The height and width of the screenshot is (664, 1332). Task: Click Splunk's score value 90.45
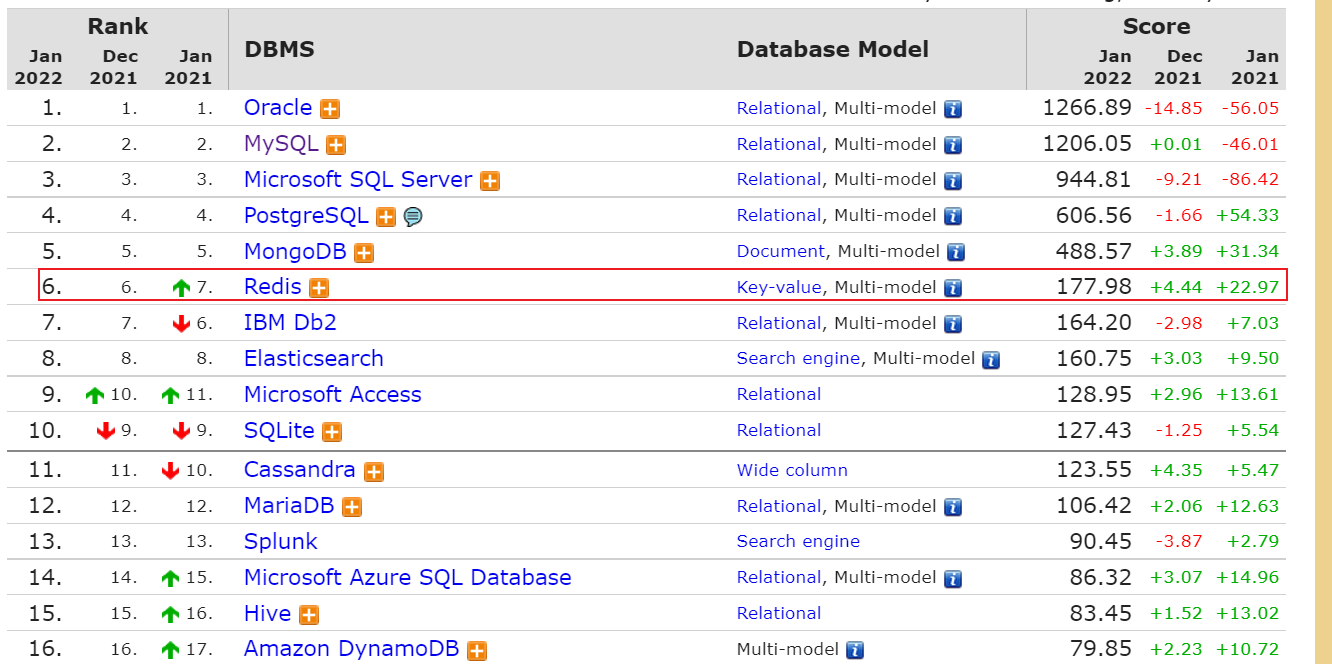click(1101, 542)
